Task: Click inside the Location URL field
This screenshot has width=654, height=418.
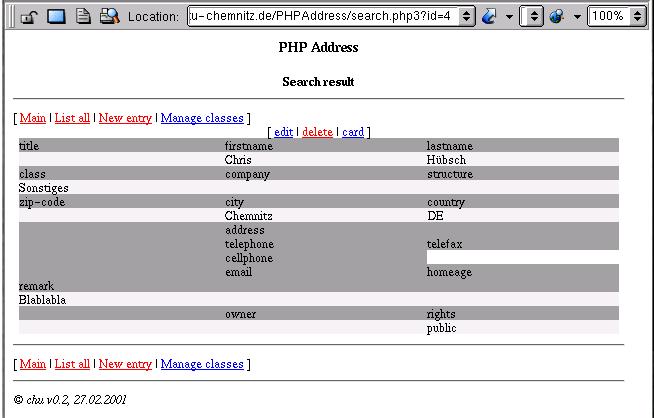Action: (x=320, y=17)
